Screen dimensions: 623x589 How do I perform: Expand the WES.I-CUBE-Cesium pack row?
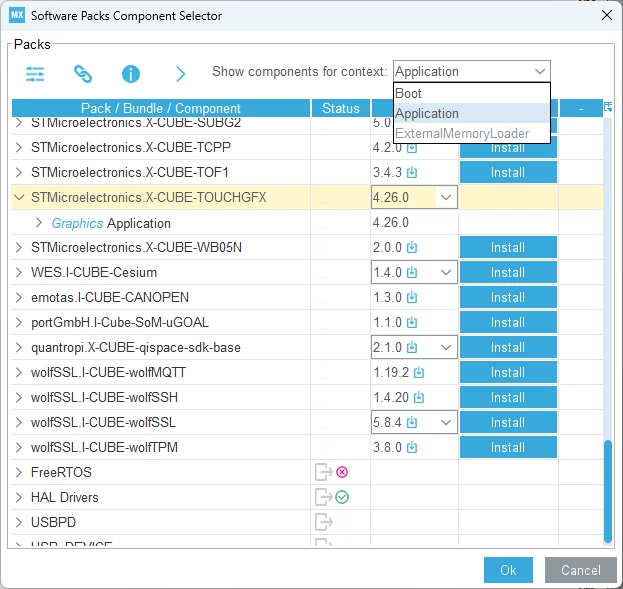point(19,273)
